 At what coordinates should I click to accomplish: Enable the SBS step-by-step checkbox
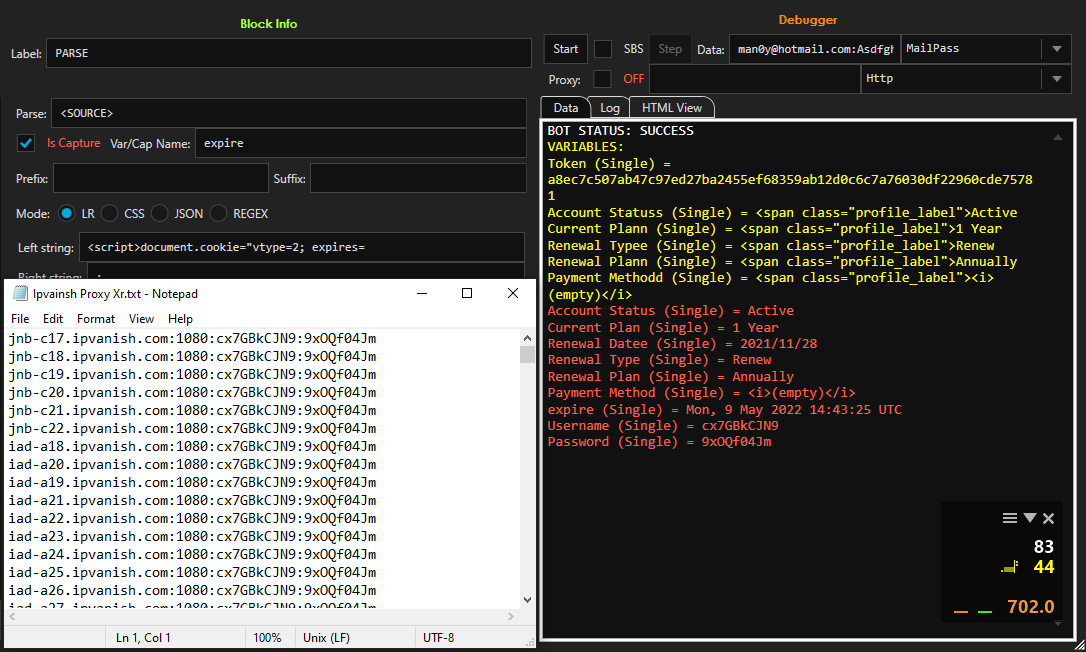pos(603,49)
